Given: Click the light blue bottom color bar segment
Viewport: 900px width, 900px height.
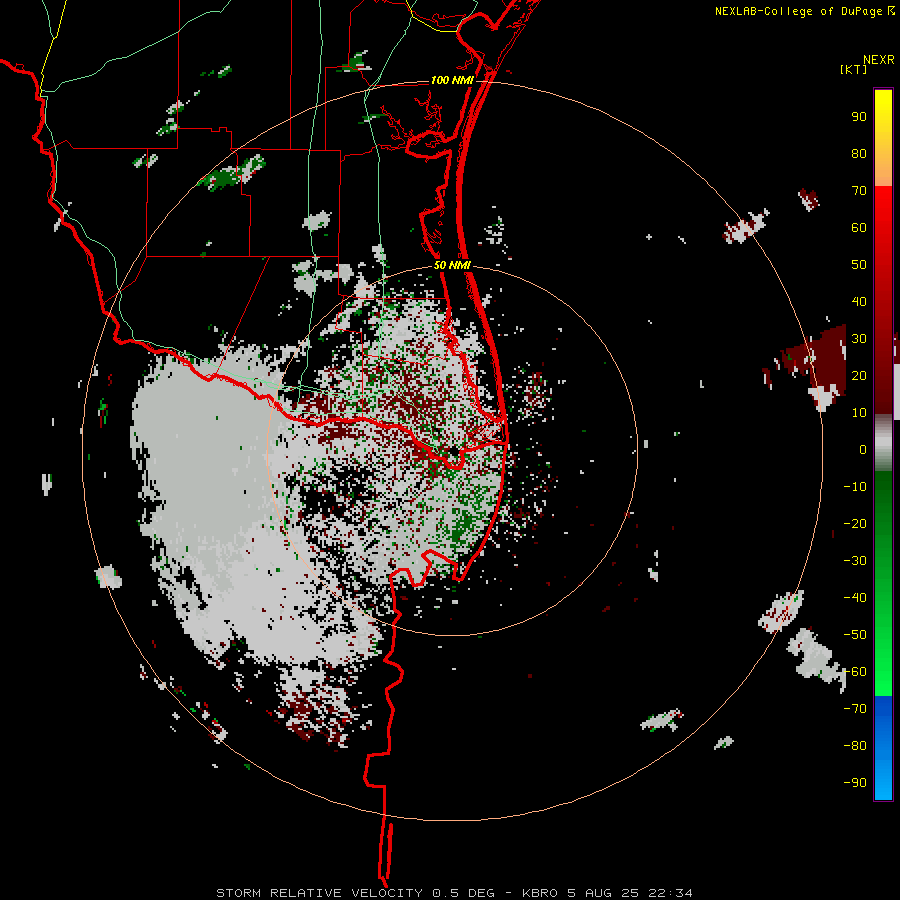Looking at the screenshot, I should (x=883, y=781).
